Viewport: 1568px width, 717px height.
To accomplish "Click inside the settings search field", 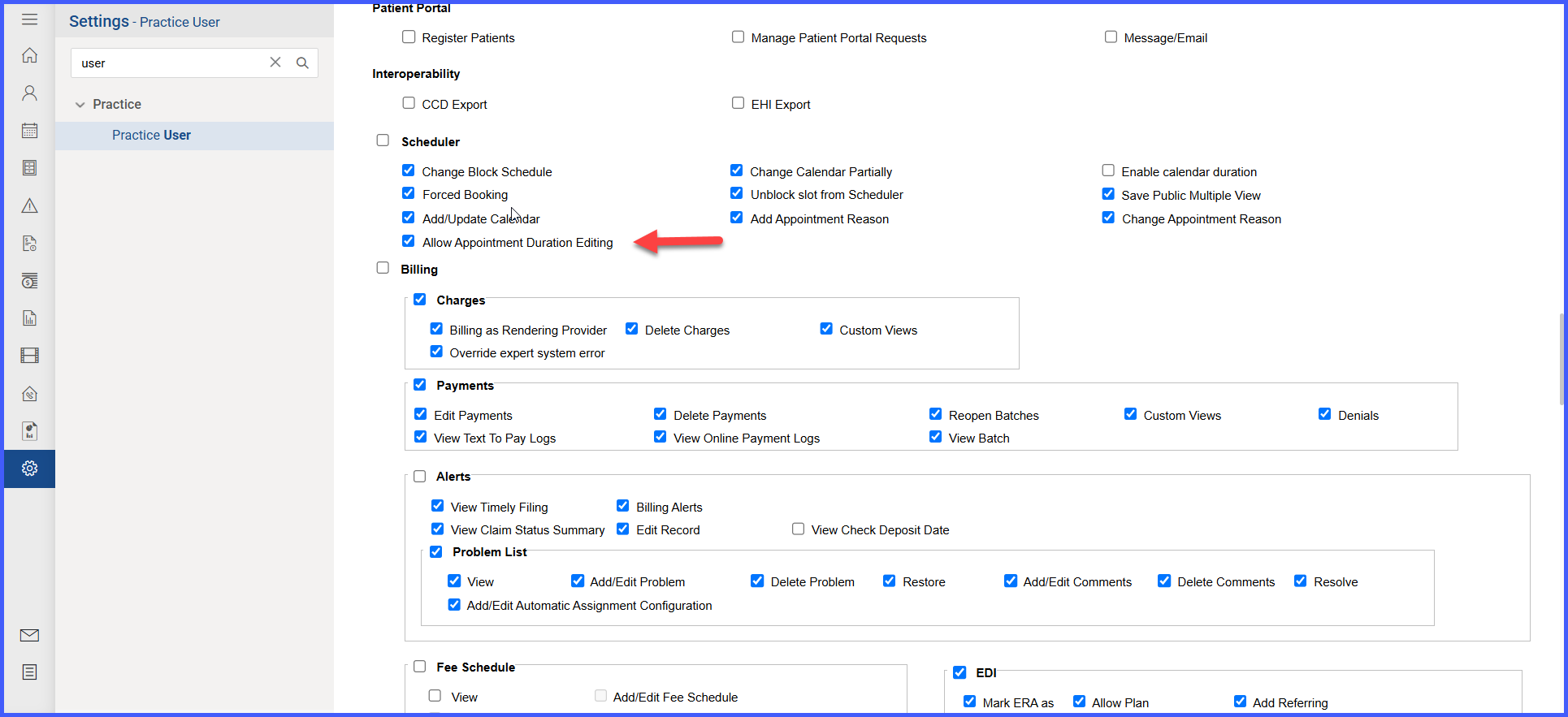I will (x=171, y=63).
